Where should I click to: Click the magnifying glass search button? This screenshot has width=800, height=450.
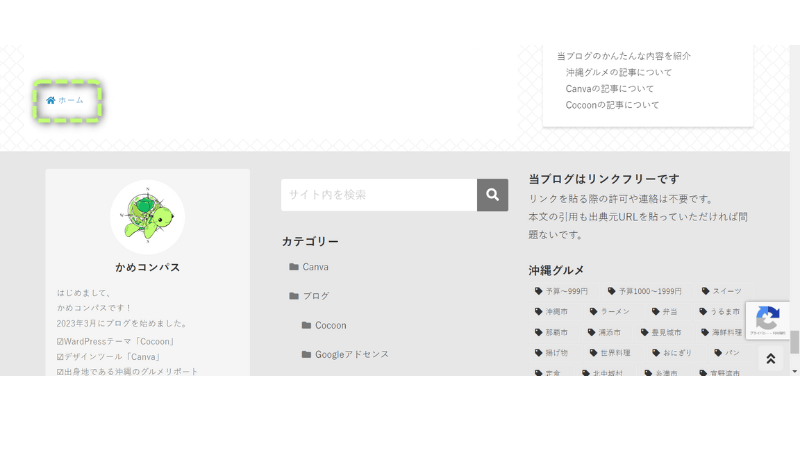coord(492,195)
